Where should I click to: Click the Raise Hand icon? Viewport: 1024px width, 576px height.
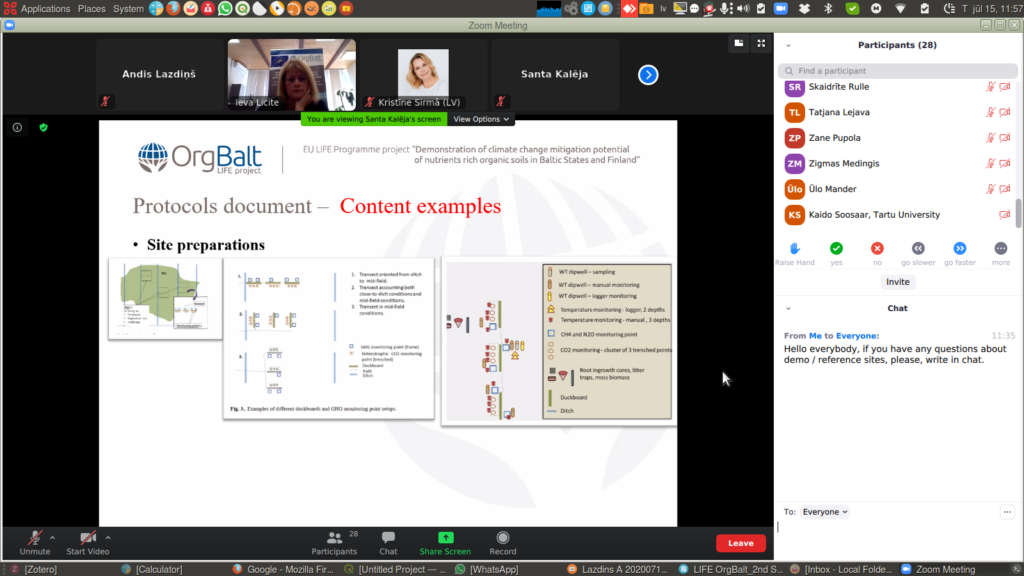(x=795, y=248)
